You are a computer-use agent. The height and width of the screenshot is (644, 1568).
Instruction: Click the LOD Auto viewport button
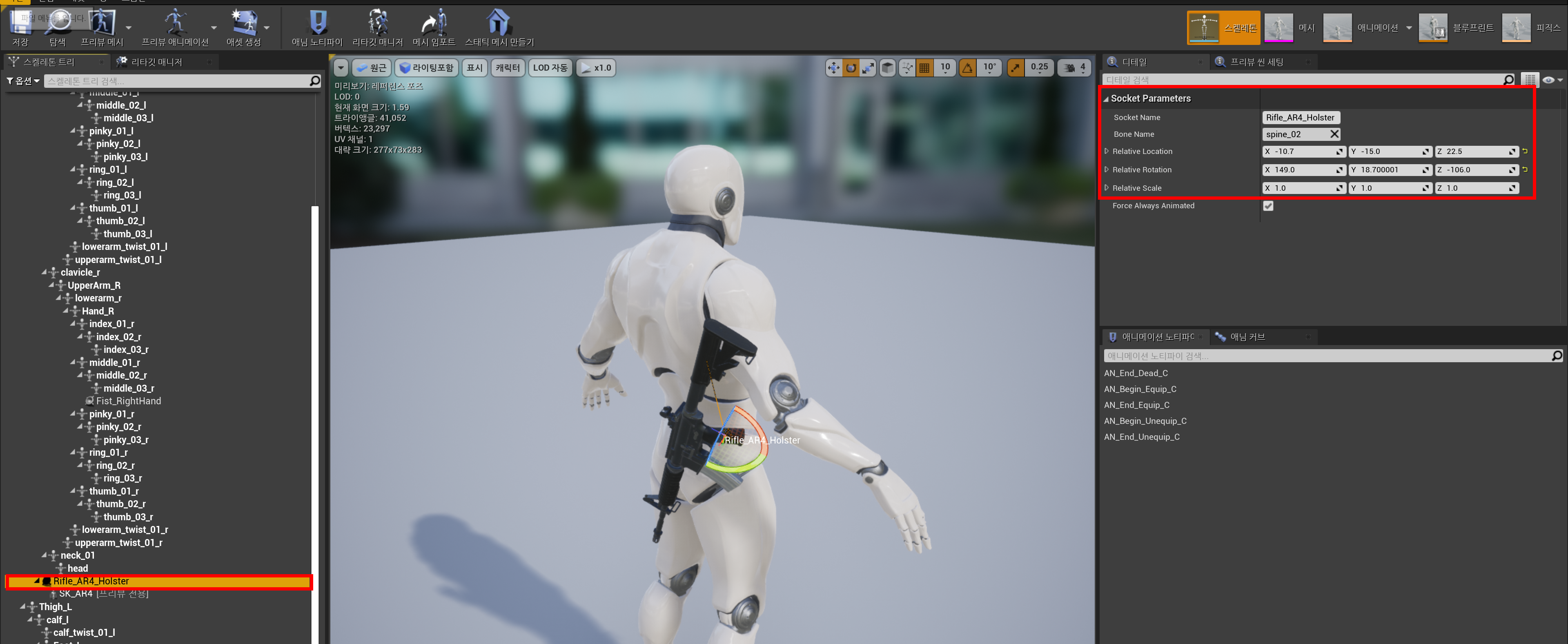coord(550,67)
